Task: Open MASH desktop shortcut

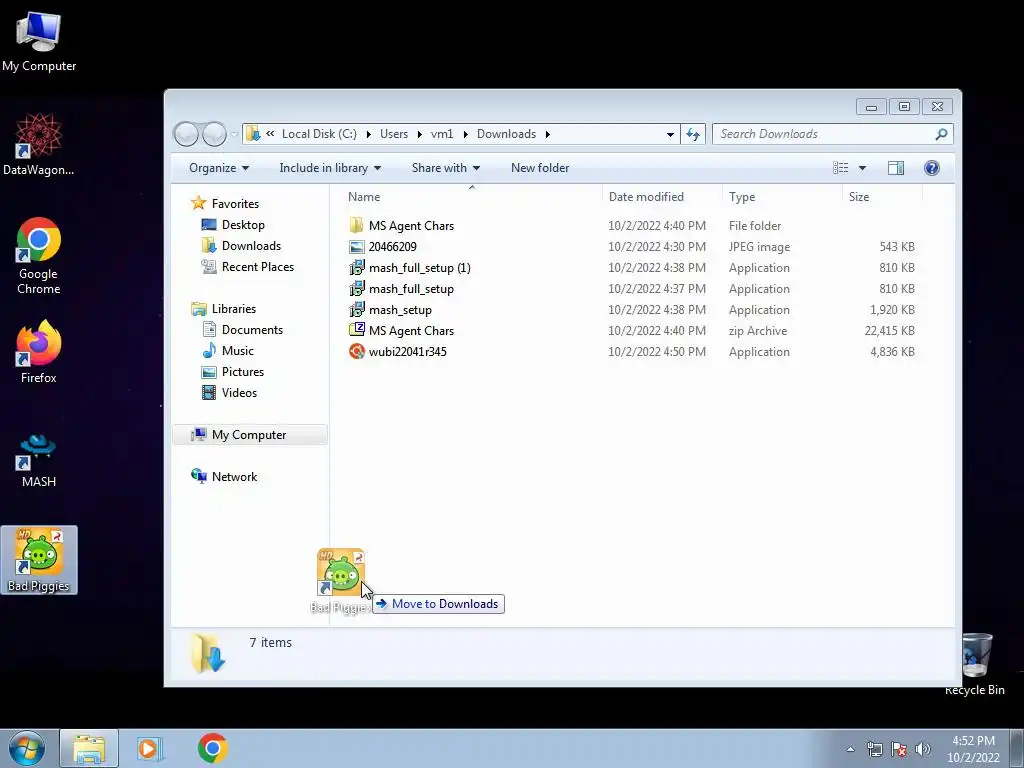Action: [39, 461]
